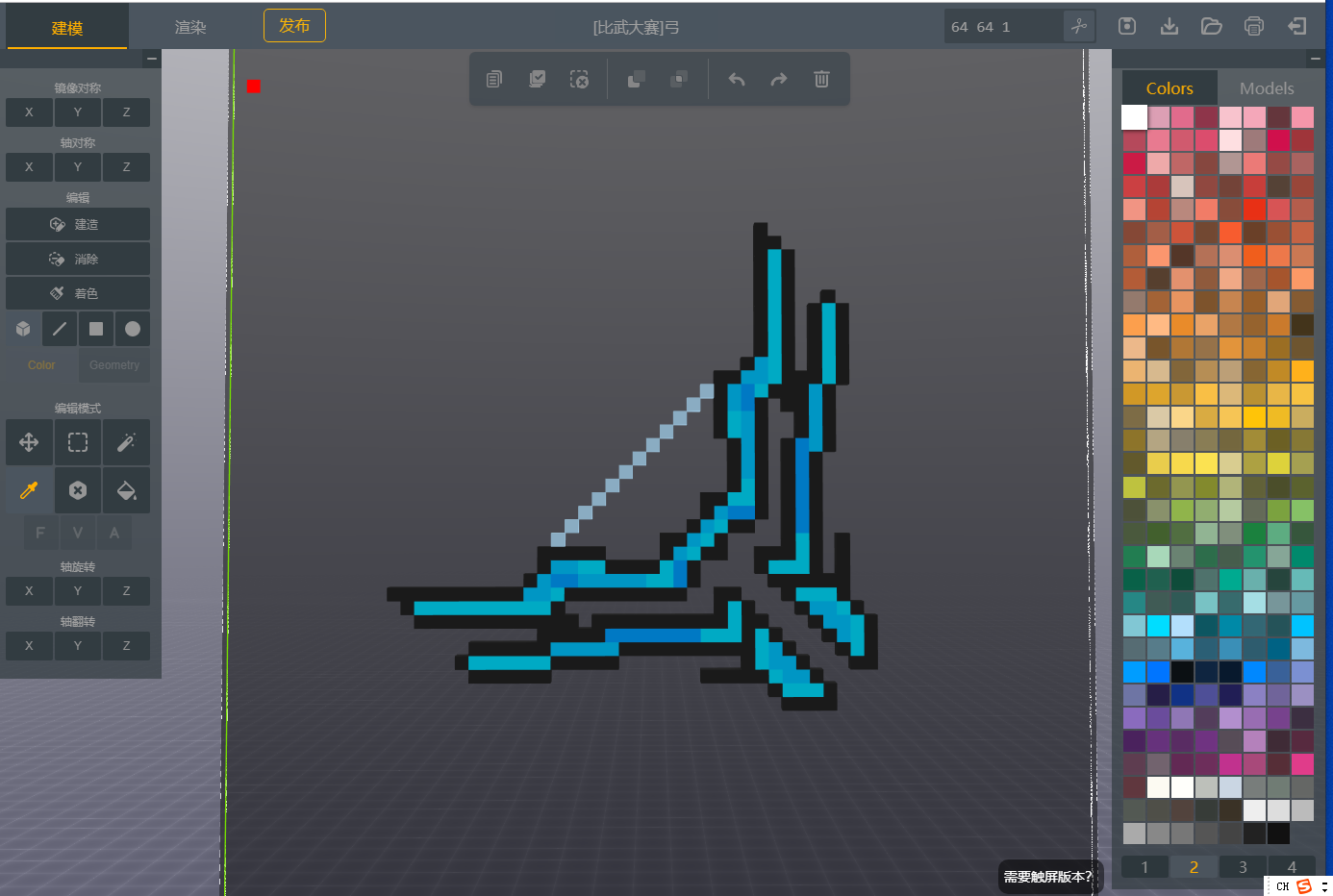The width and height of the screenshot is (1333, 896).
Task: Select the single voxel brush shape
Action: [23, 329]
